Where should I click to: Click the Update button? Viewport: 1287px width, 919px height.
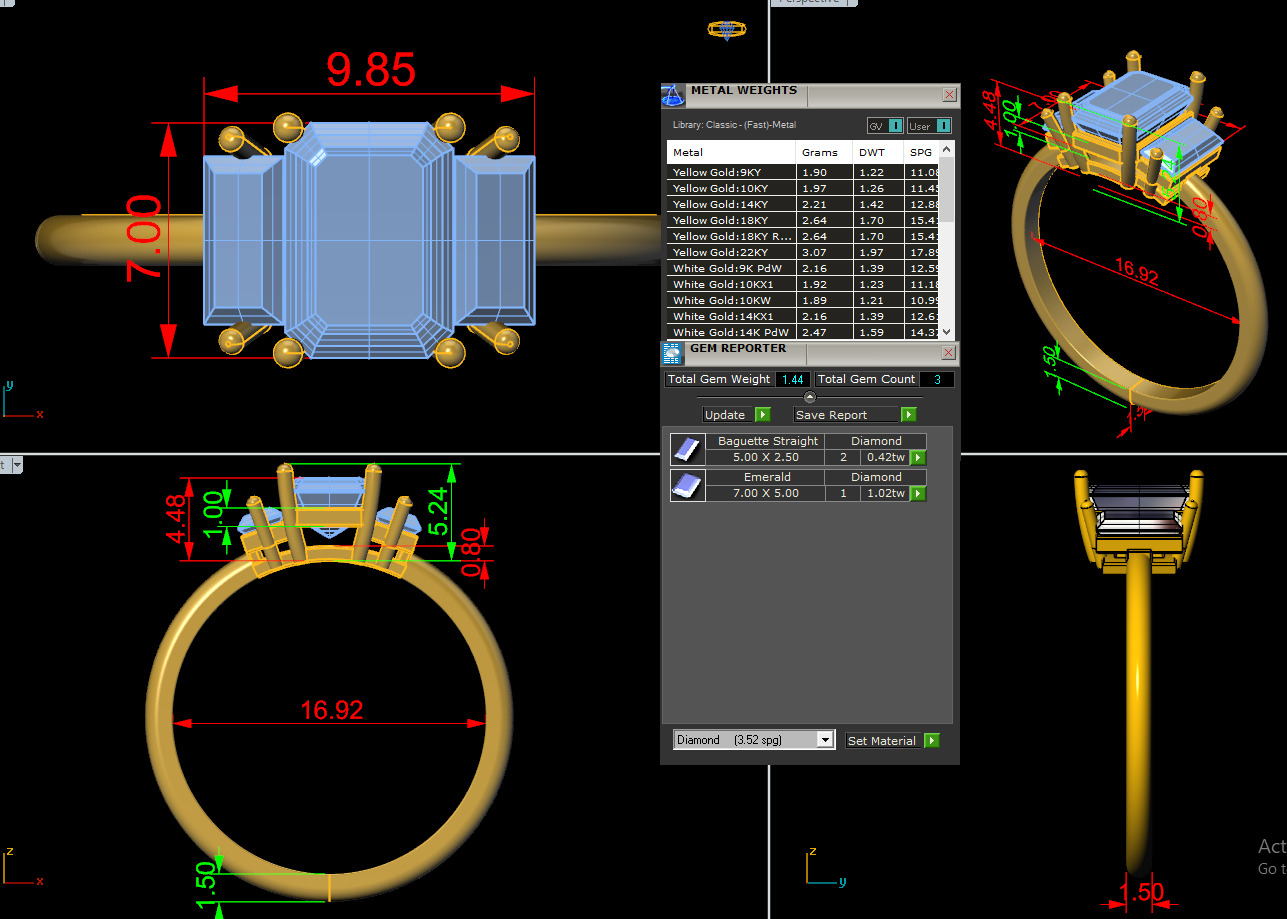(727, 415)
